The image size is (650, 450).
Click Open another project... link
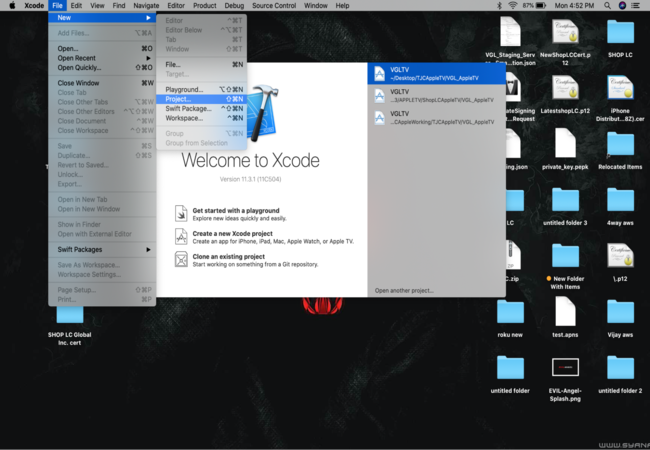coord(404,290)
